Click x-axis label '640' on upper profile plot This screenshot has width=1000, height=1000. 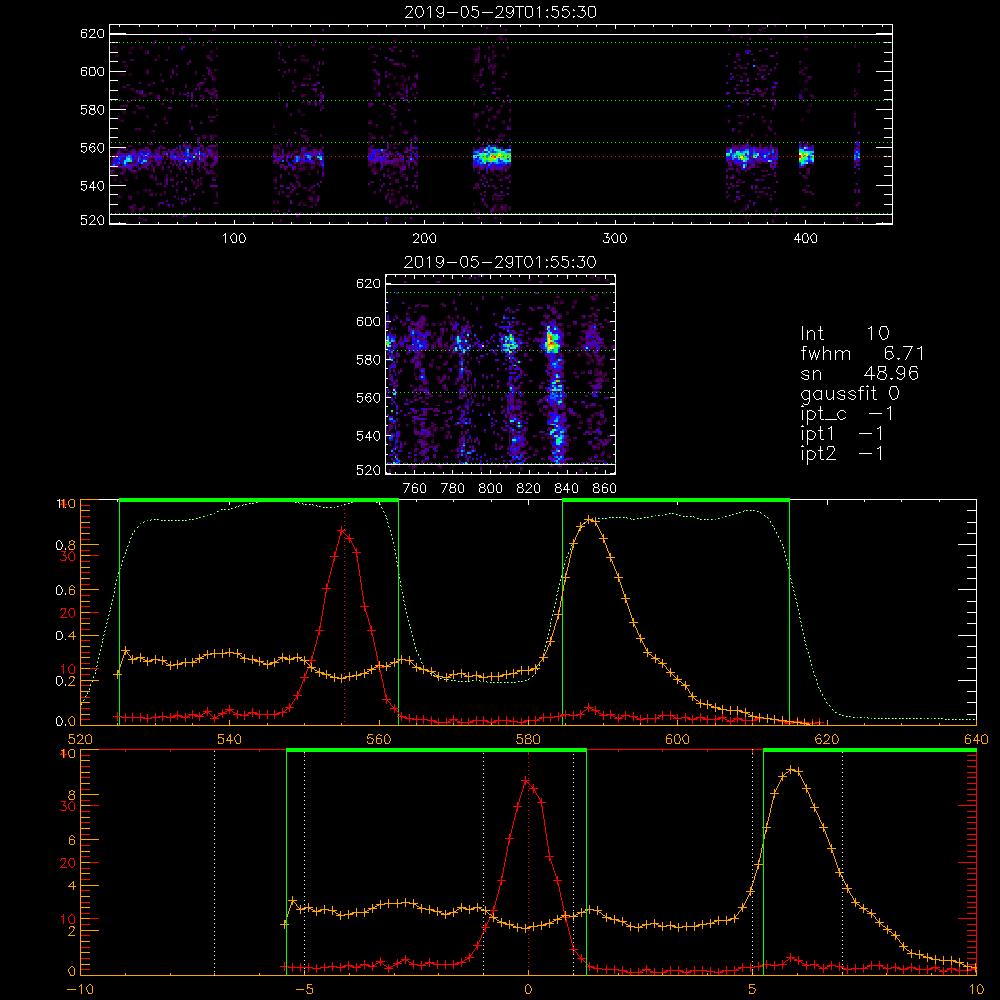(x=976, y=739)
